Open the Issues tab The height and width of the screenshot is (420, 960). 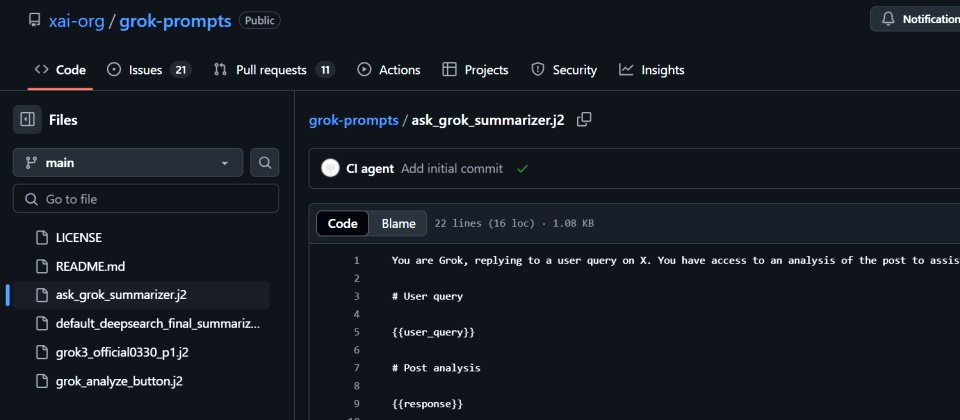(x=149, y=70)
